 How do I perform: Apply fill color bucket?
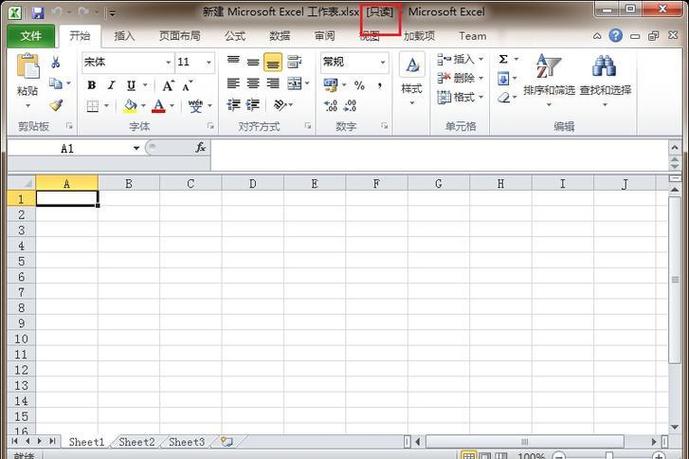click(x=130, y=106)
